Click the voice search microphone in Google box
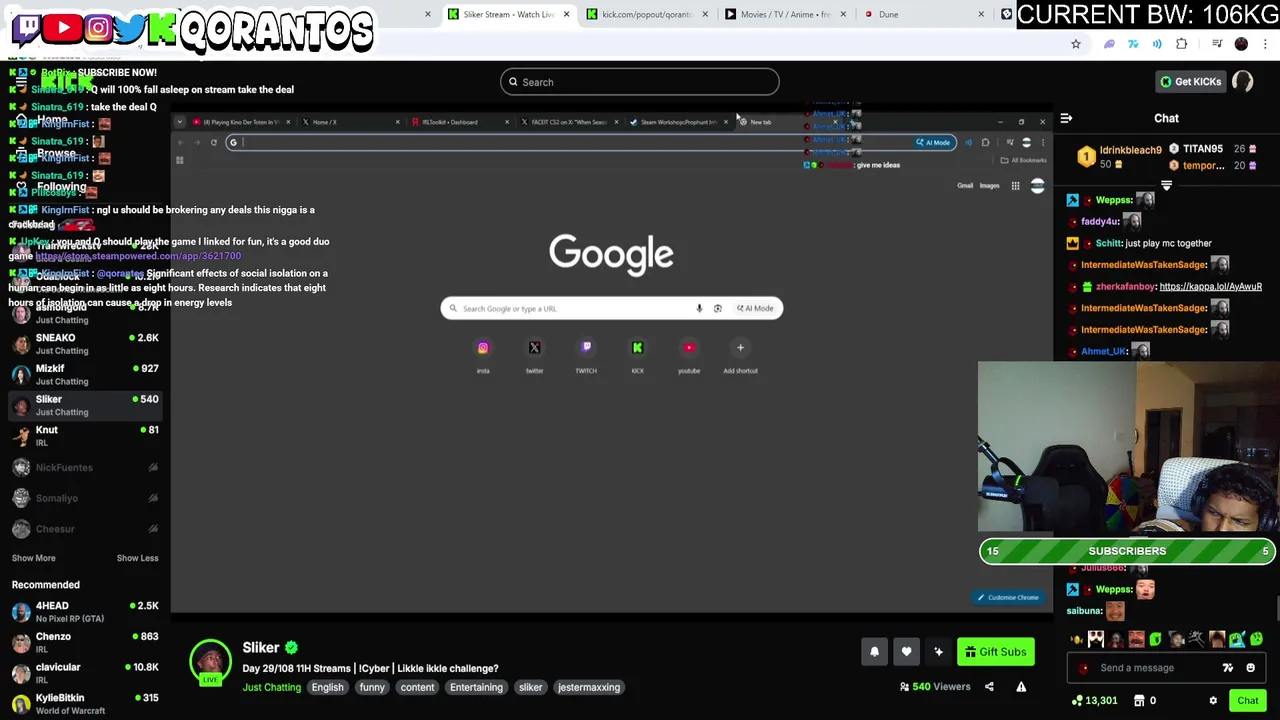Viewport: 1280px width, 720px height. click(699, 308)
